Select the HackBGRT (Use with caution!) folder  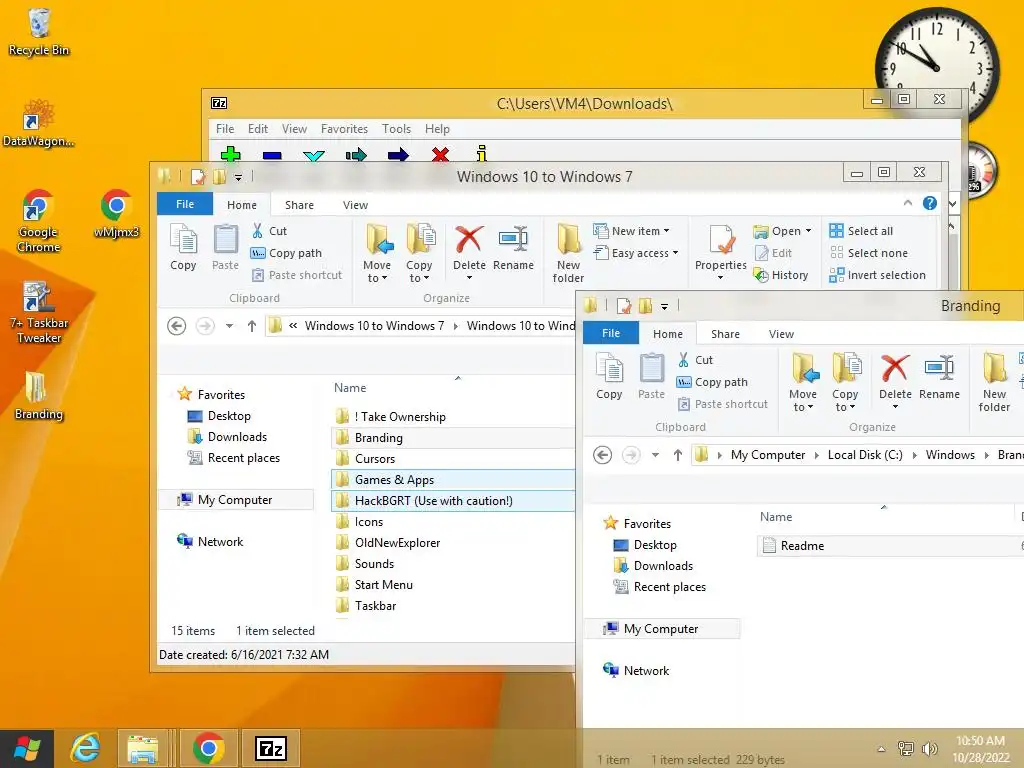453,501
